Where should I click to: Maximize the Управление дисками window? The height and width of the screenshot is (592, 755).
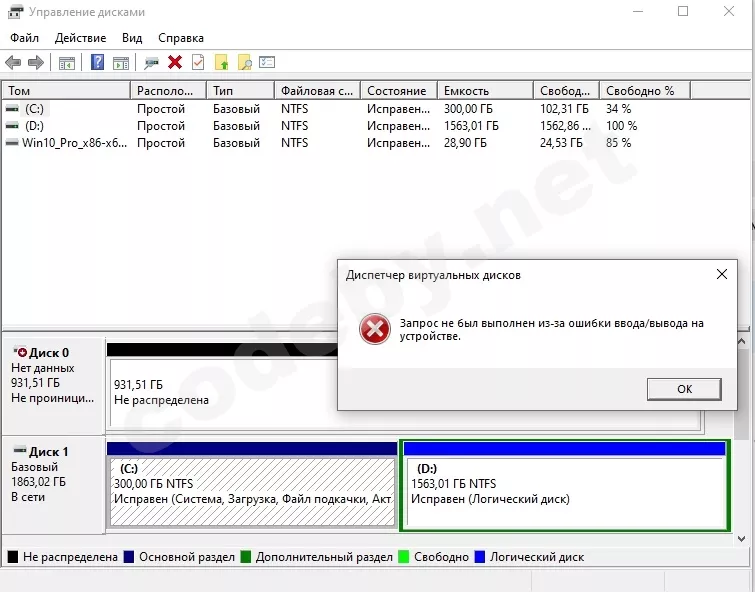point(683,11)
